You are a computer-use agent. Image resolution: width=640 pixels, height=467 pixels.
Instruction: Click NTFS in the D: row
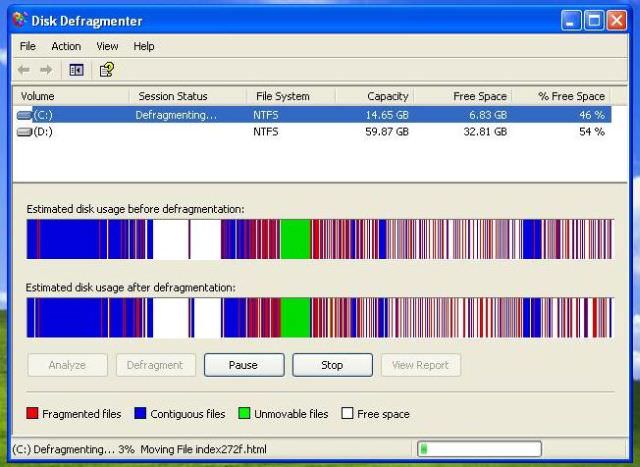pos(266,132)
